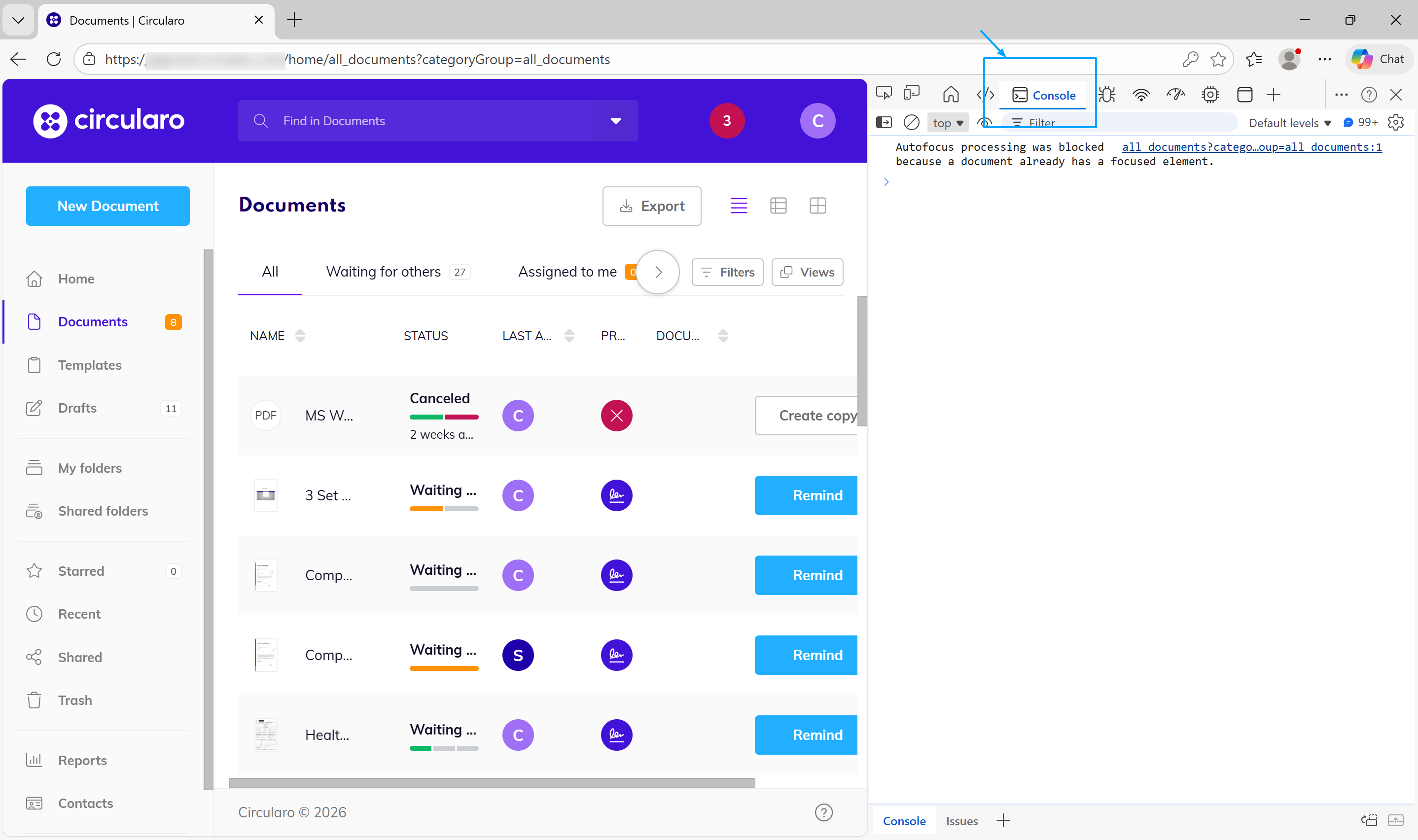Open the Default levels dropdown
Viewport: 1418px width, 840px height.
[x=1289, y=123]
